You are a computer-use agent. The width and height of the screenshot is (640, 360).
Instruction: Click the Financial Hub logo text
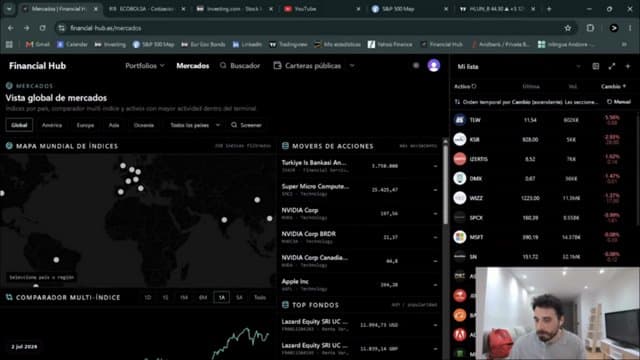point(37,66)
